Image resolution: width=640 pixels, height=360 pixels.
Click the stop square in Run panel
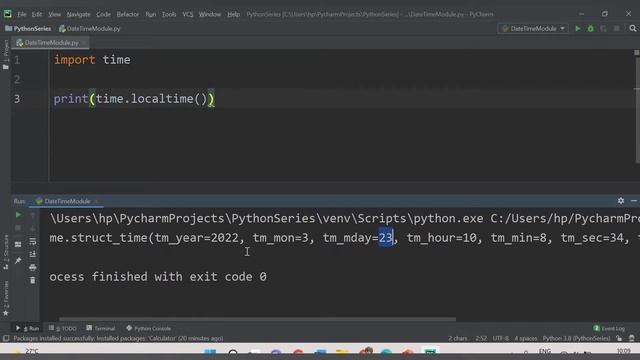(18, 228)
